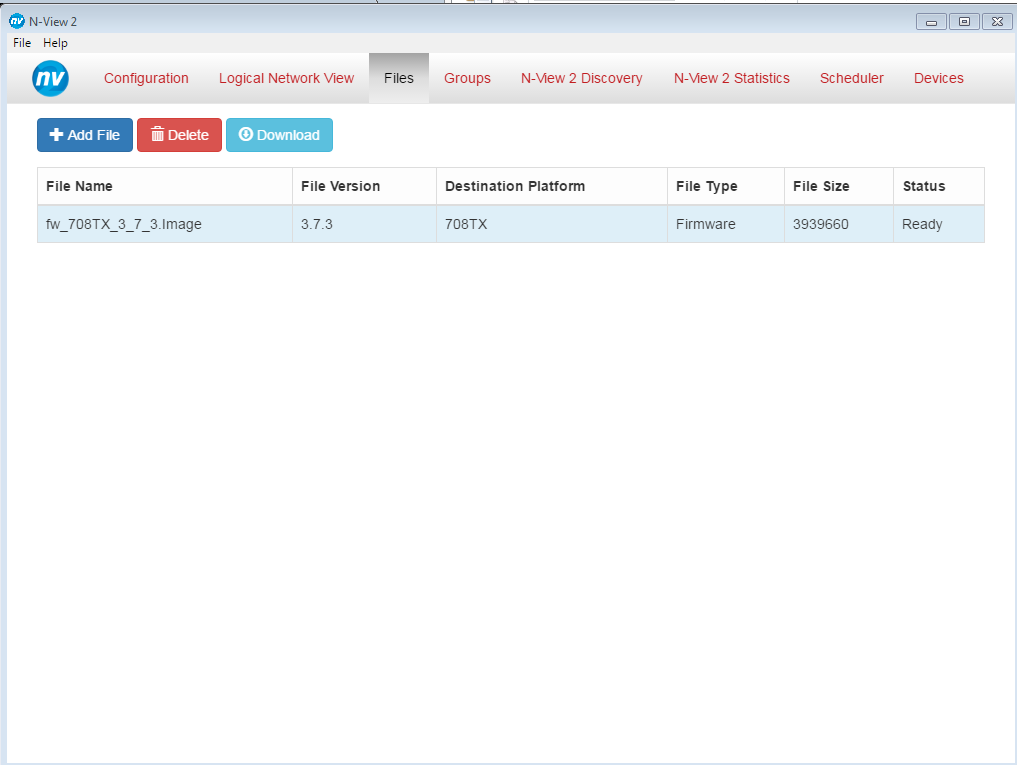The height and width of the screenshot is (765, 1017).
Task: Click the Firmware file type cell
Action: (726, 225)
